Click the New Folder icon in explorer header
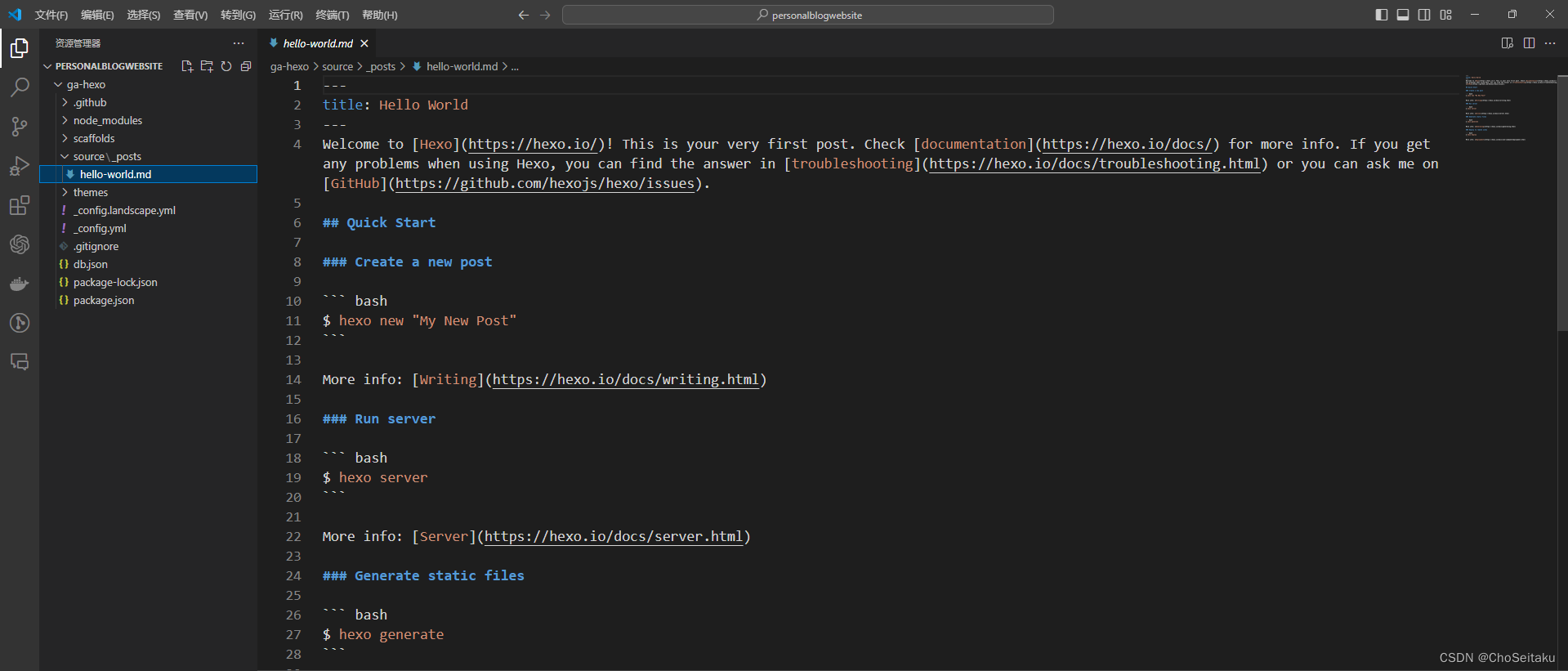The image size is (1568, 671). point(207,66)
